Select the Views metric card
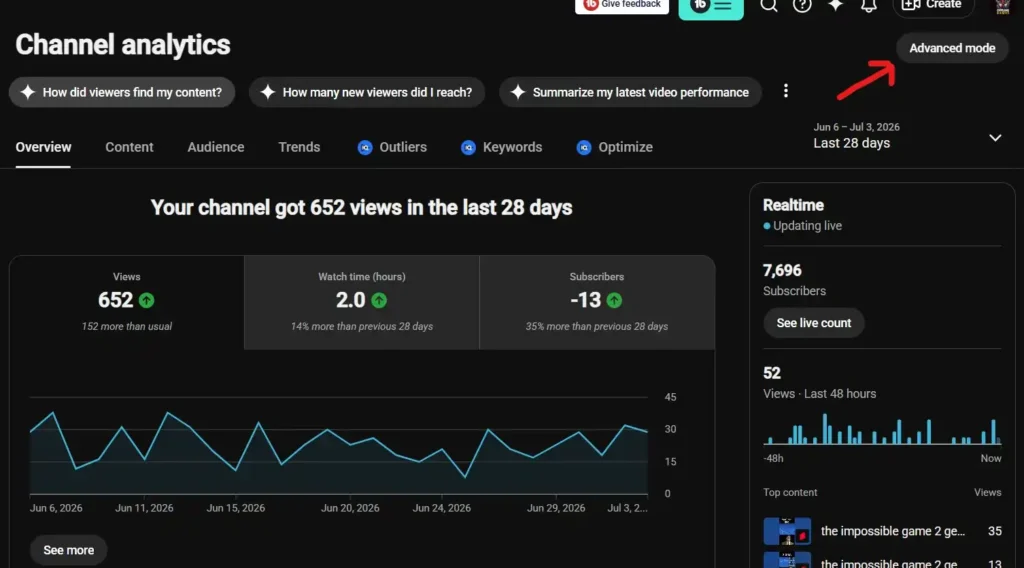 (127, 302)
